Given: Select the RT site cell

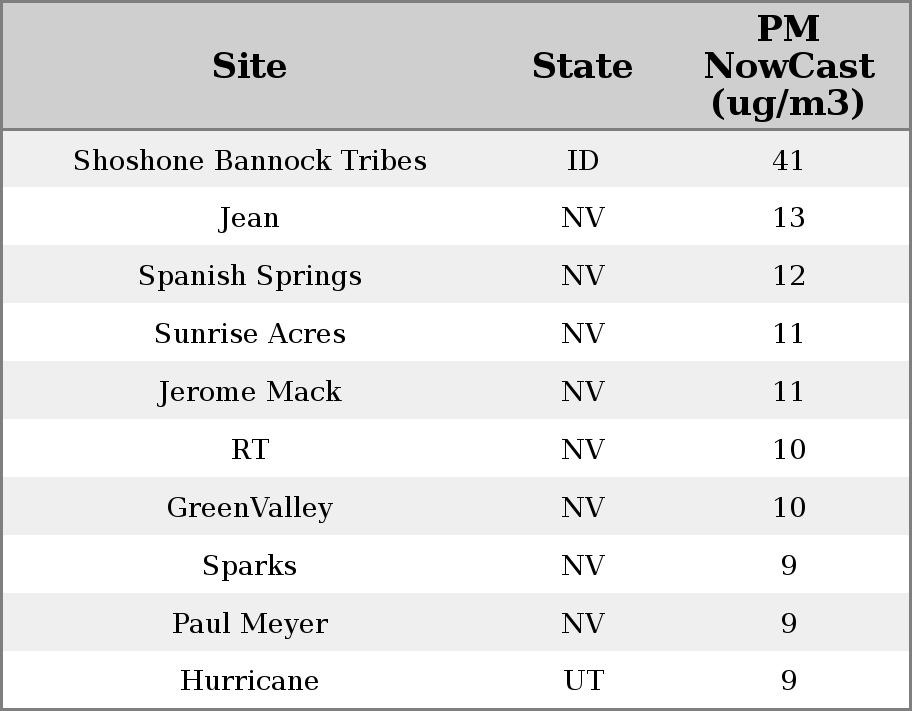Looking at the screenshot, I should click(x=249, y=450).
